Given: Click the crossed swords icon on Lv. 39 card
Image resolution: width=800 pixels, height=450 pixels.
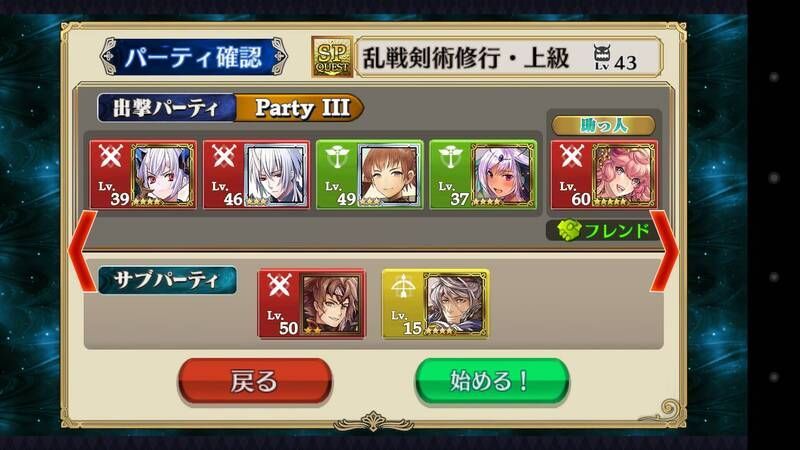Looking at the screenshot, I should tap(110, 157).
